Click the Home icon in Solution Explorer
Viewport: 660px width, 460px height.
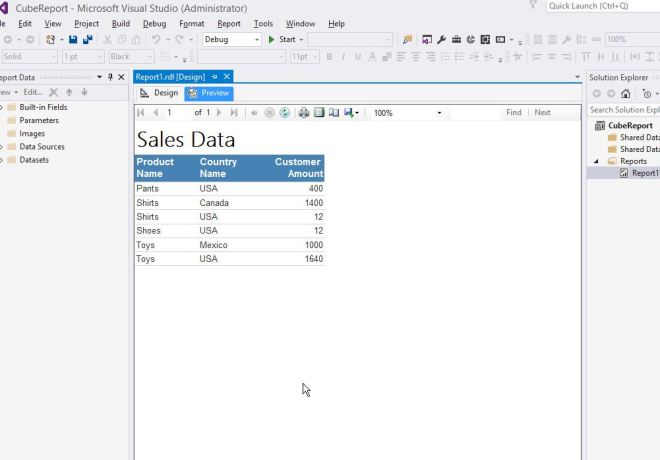point(626,93)
